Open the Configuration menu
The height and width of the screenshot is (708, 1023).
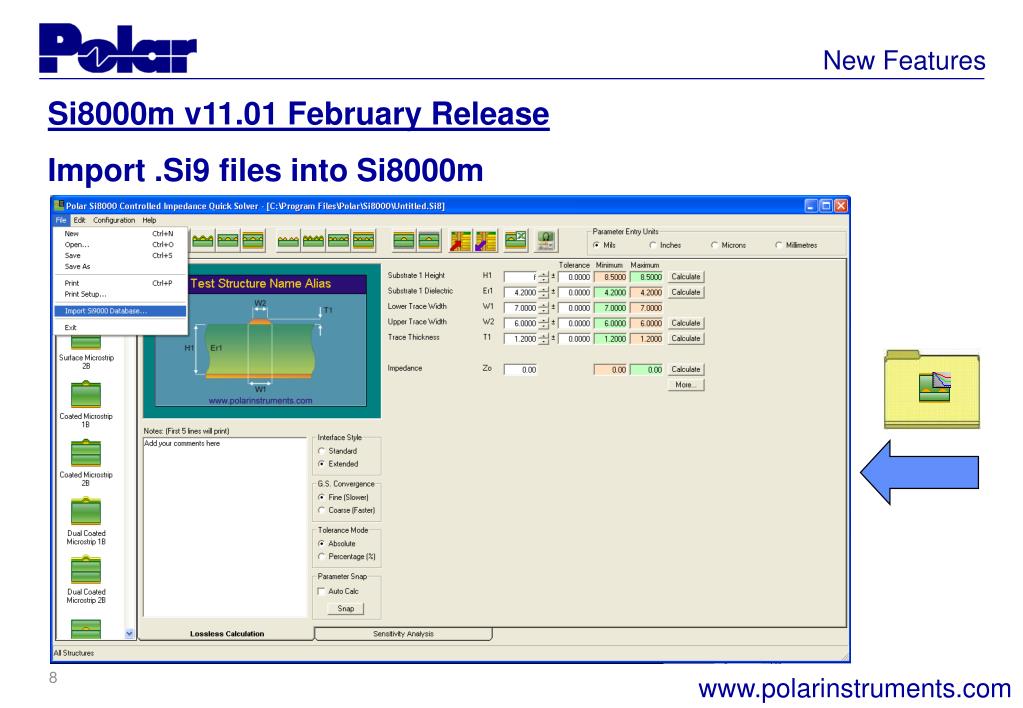click(114, 221)
